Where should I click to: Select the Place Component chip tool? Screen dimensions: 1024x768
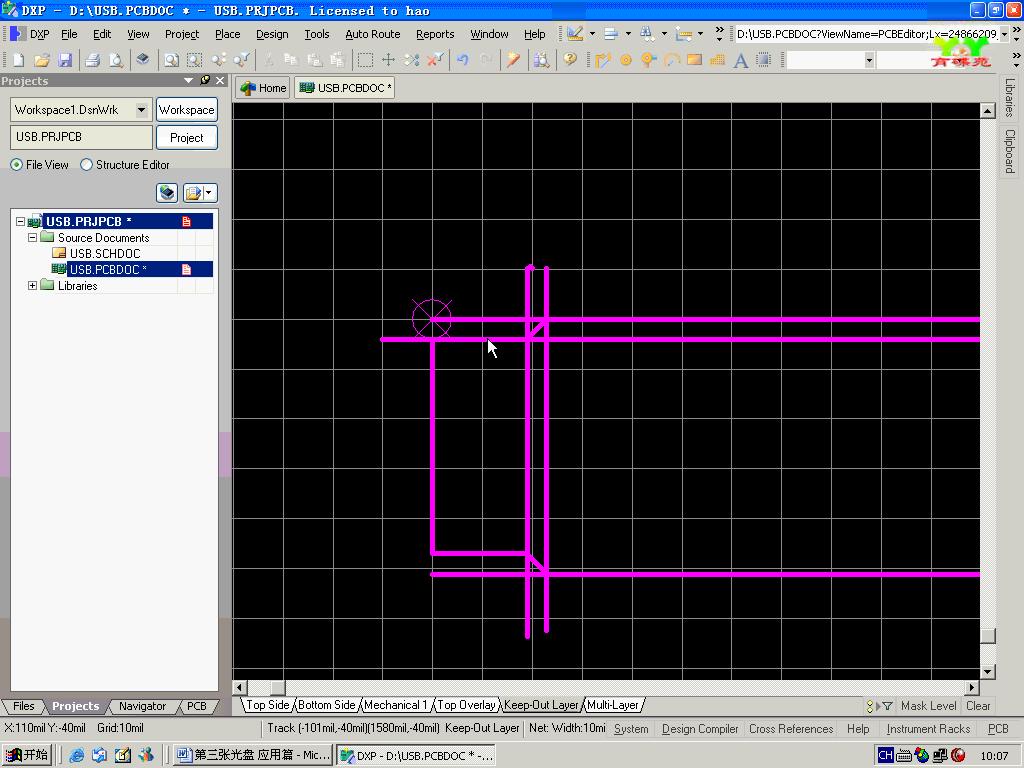pos(763,60)
